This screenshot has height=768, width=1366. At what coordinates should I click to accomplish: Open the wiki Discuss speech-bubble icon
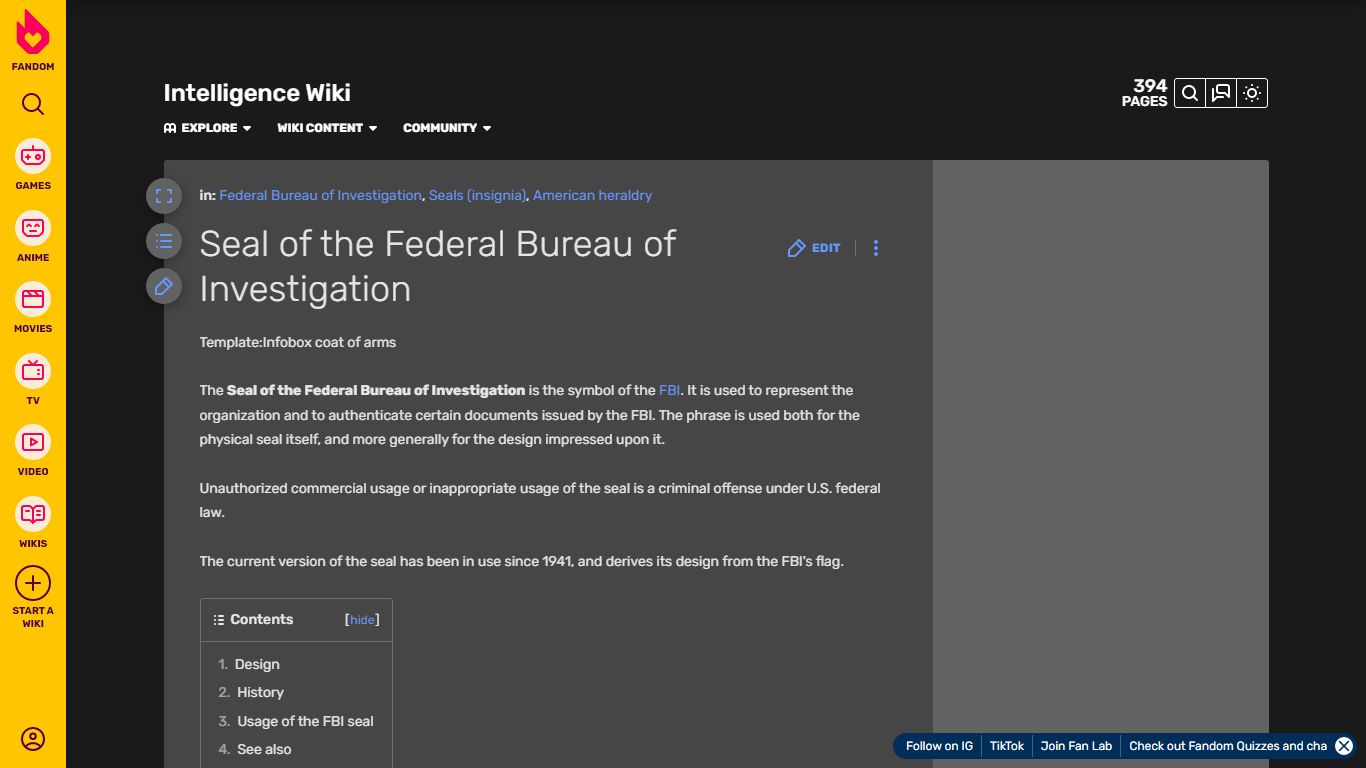coord(1221,93)
